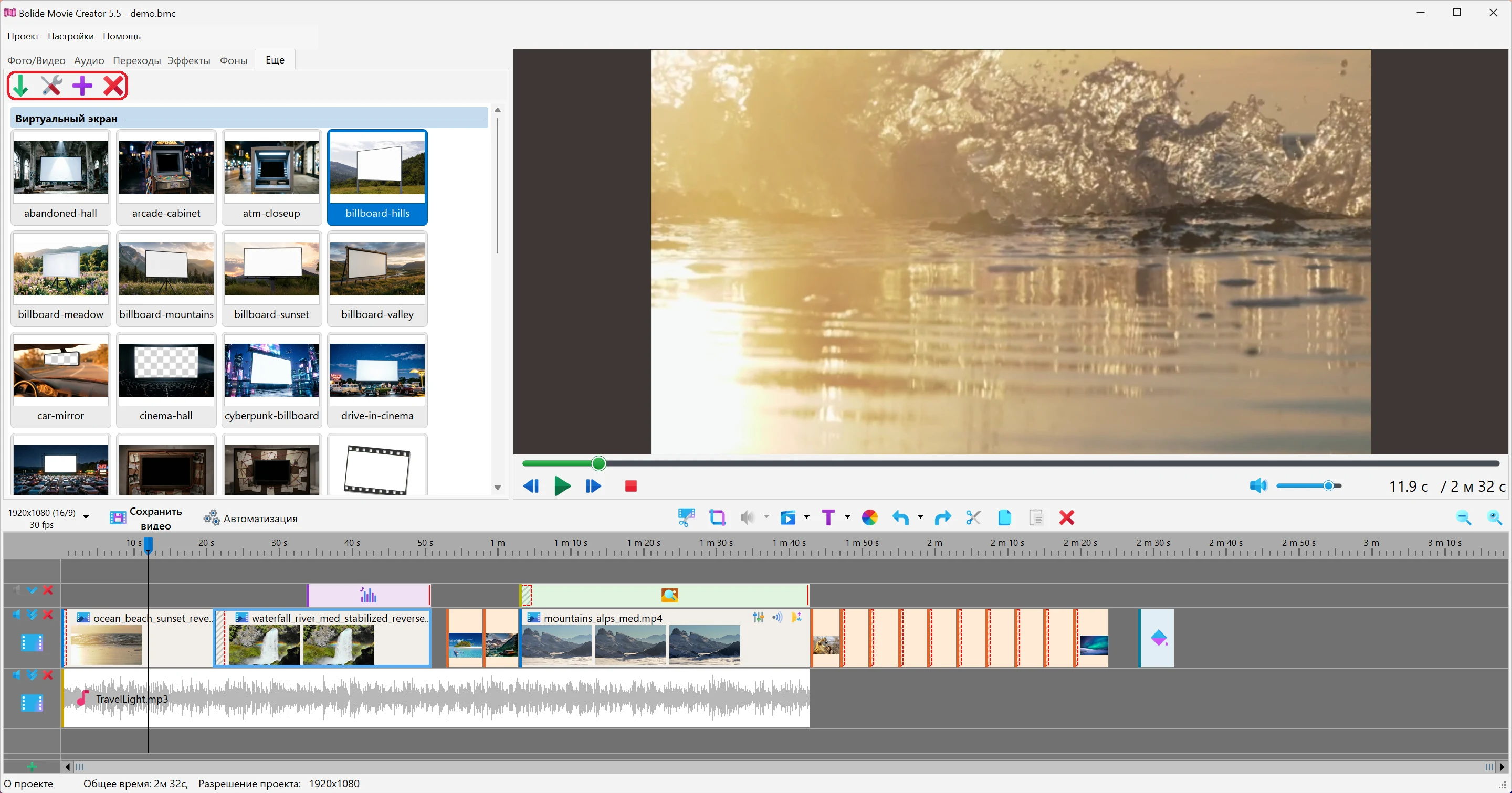Open the Настройки menu
The image size is (1512, 793).
(x=70, y=36)
